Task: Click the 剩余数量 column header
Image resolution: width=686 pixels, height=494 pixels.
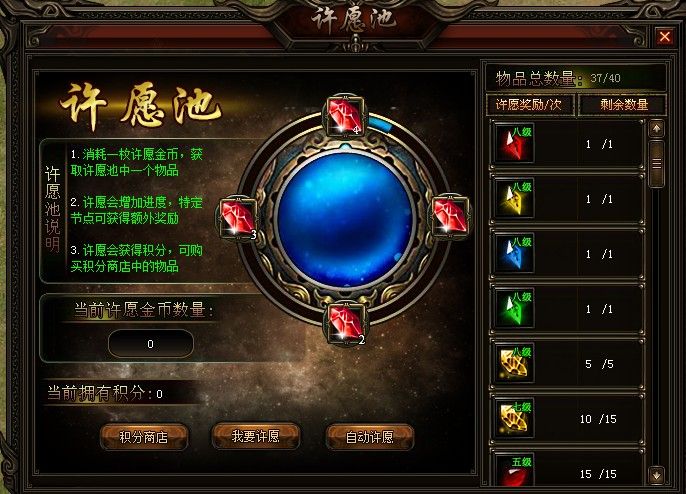Action: coord(623,105)
